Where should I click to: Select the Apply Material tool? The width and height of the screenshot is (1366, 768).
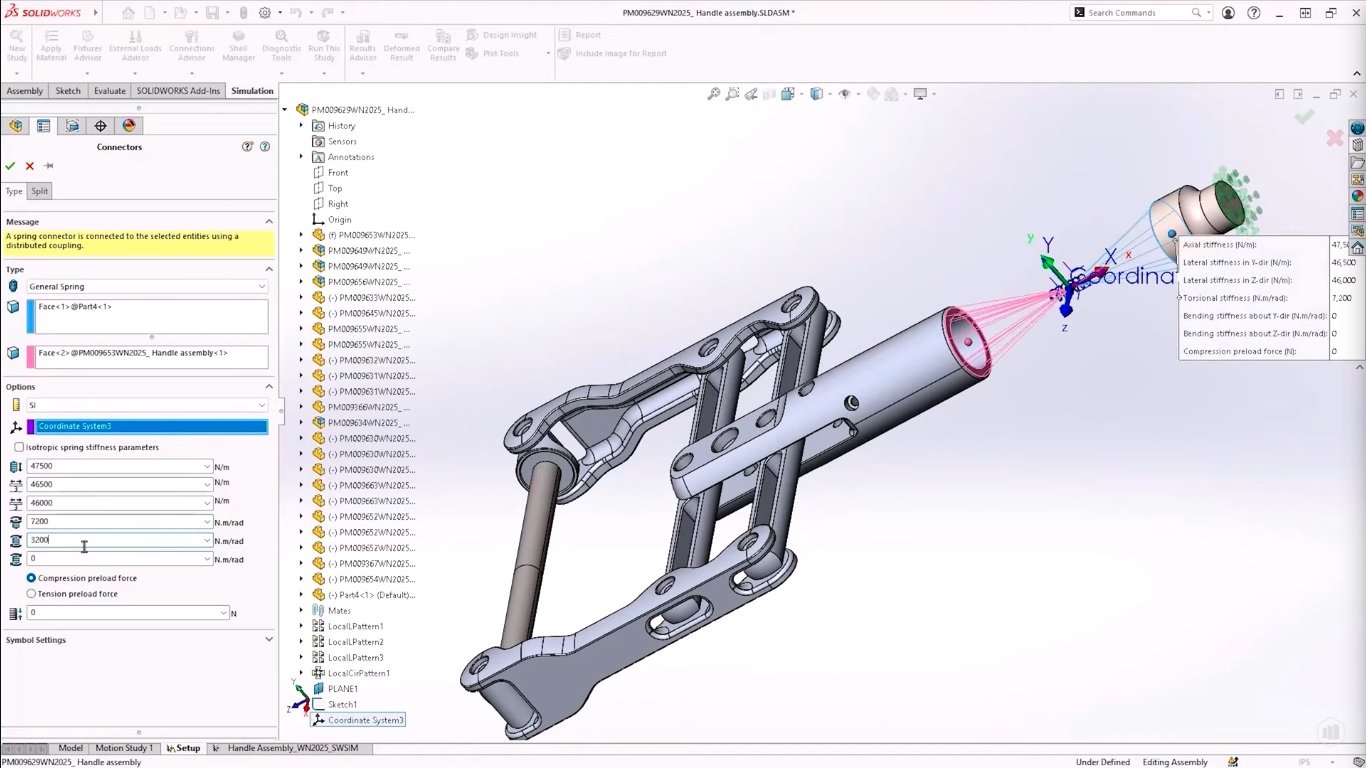click(x=51, y=44)
